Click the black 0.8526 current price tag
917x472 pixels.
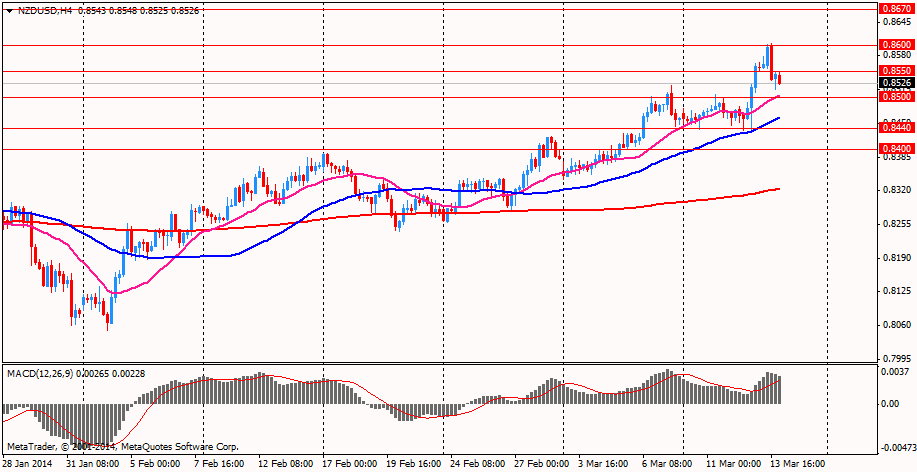[x=894, y=83]
